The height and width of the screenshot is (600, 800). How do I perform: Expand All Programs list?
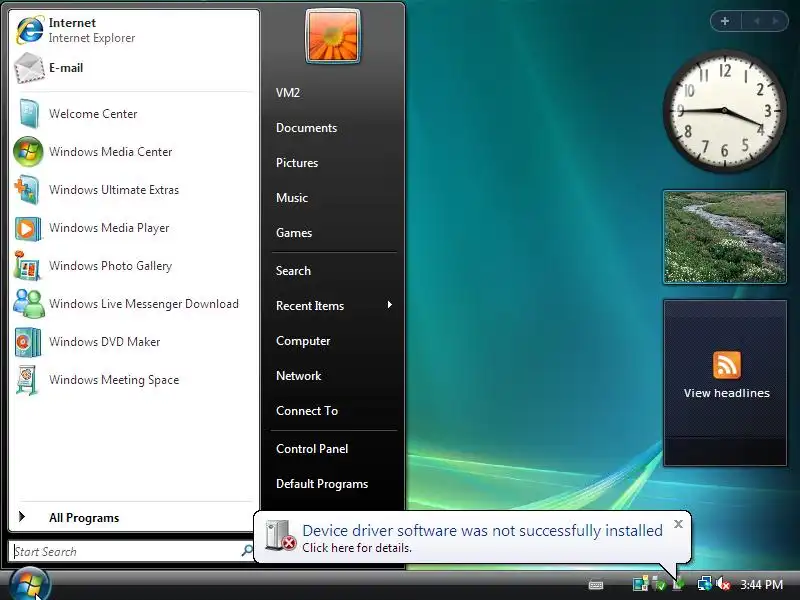84,518
